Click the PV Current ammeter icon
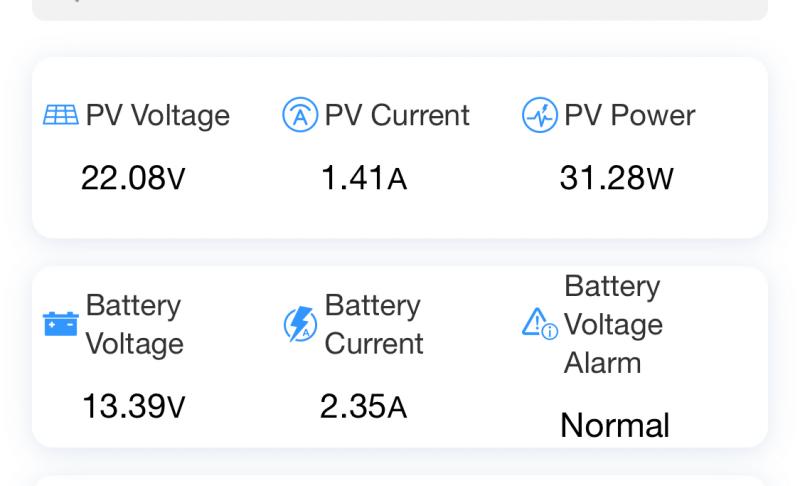This screenshot has height=486, width=800. pyautogui.click(x=300, y=116)
